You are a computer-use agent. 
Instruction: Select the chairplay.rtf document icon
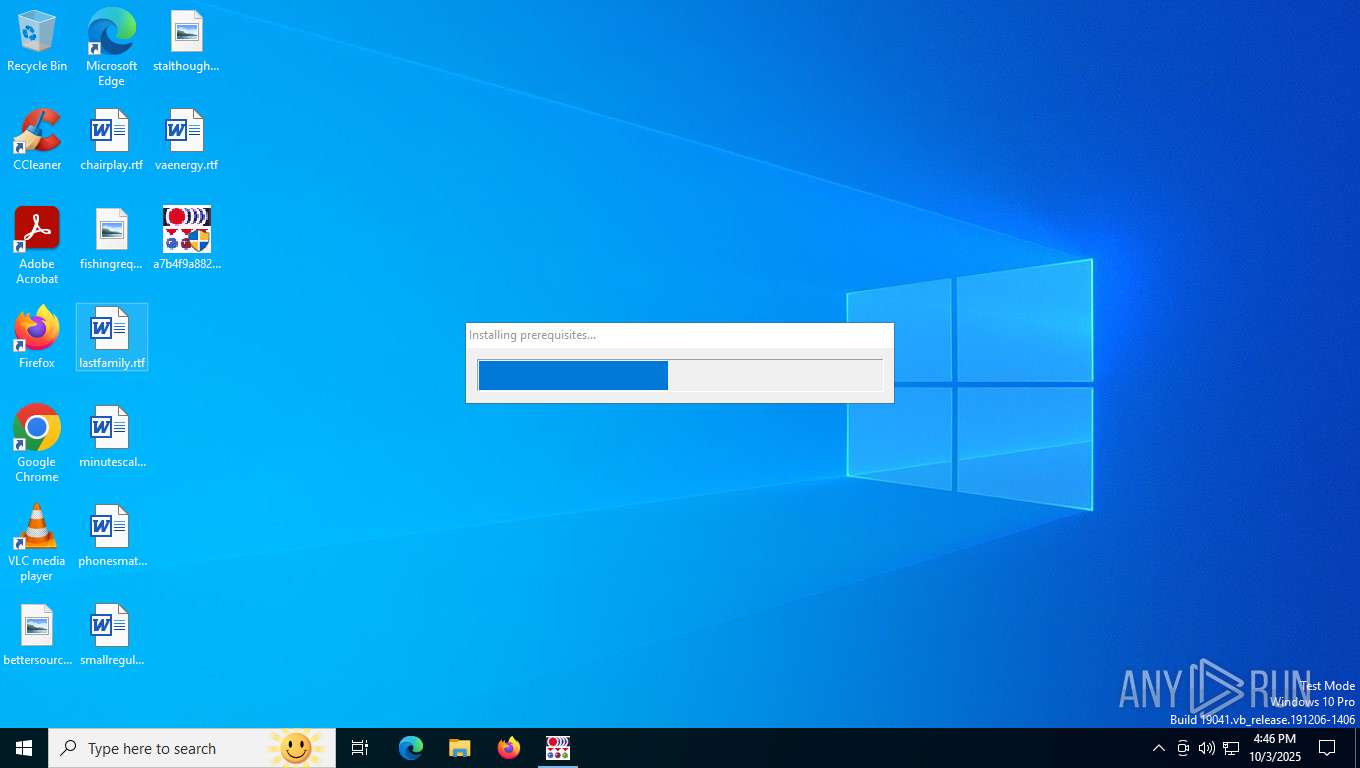pos(111,141)
